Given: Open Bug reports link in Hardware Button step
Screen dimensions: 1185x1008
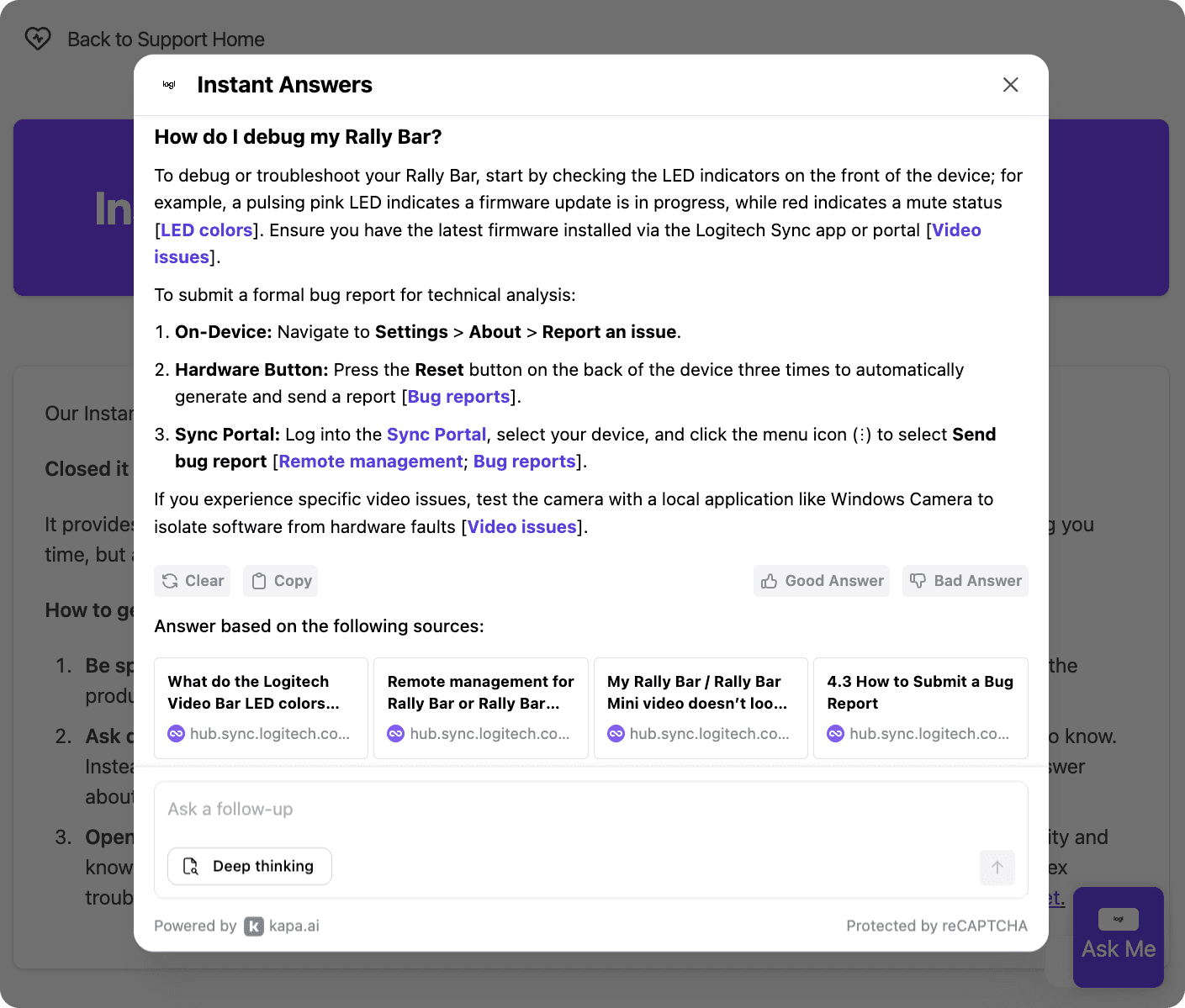Looking at the screenshot, I should tap(459, 397).
